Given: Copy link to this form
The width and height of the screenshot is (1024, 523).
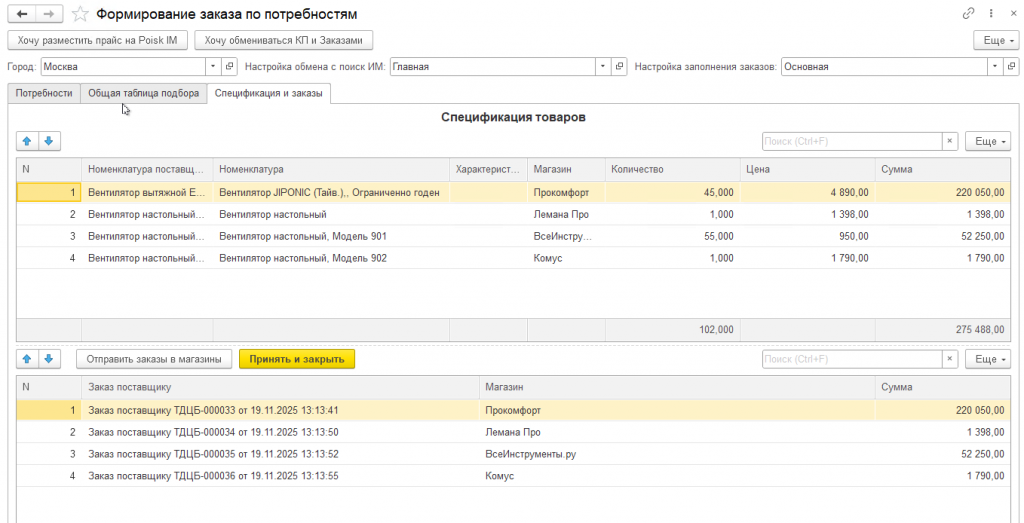Looking at the screenshot, I should point(968,14).
